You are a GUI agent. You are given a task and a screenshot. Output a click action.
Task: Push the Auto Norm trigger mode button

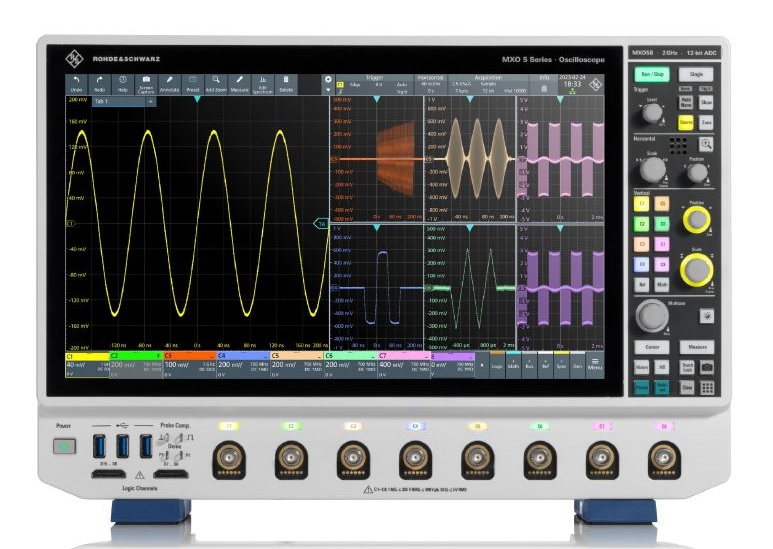[x=686, y=102]
